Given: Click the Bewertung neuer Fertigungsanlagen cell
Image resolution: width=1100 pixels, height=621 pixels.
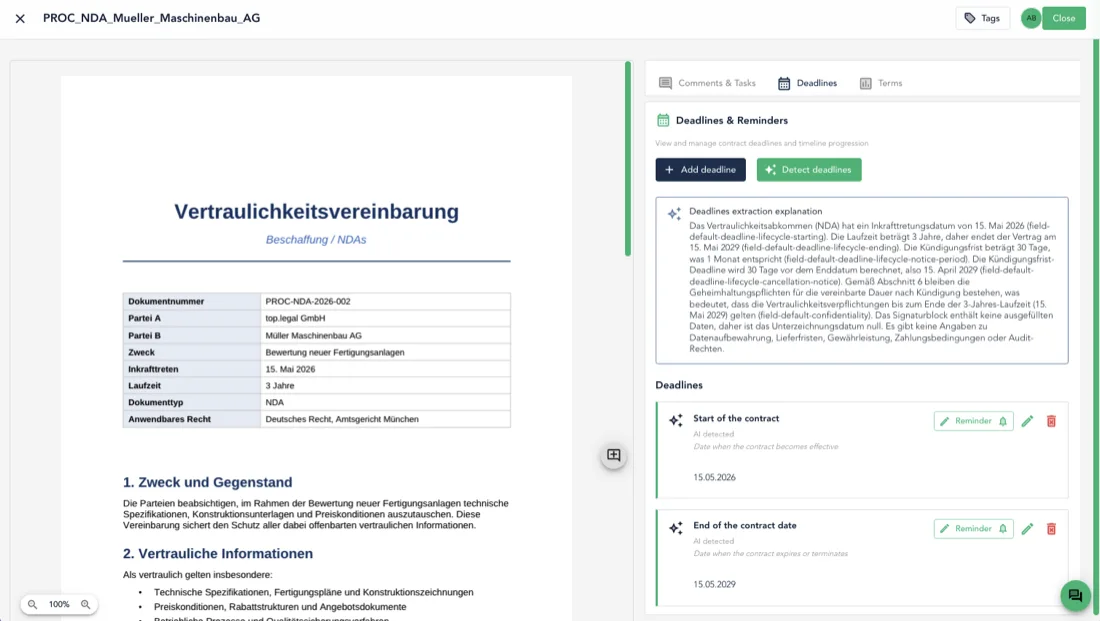Looking at the screenshot, I should (x=385, y=352).
